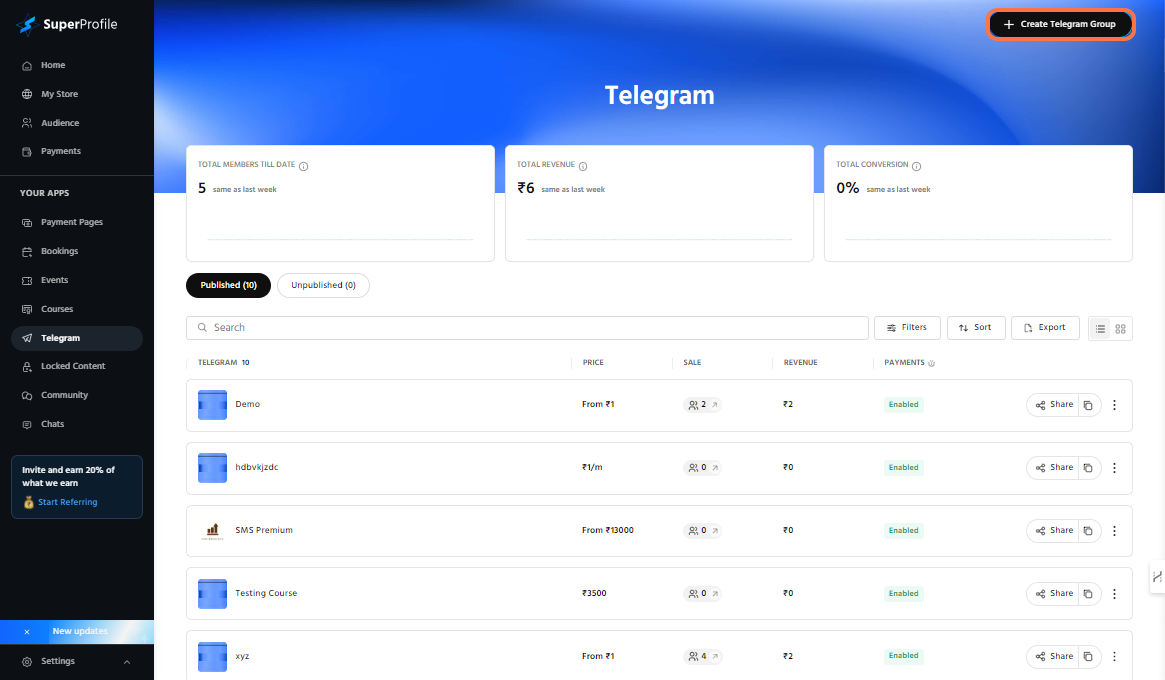Expand the Settings menu chevron
1165x680 pixels.
pyautogui.click(x=126, y=662)
